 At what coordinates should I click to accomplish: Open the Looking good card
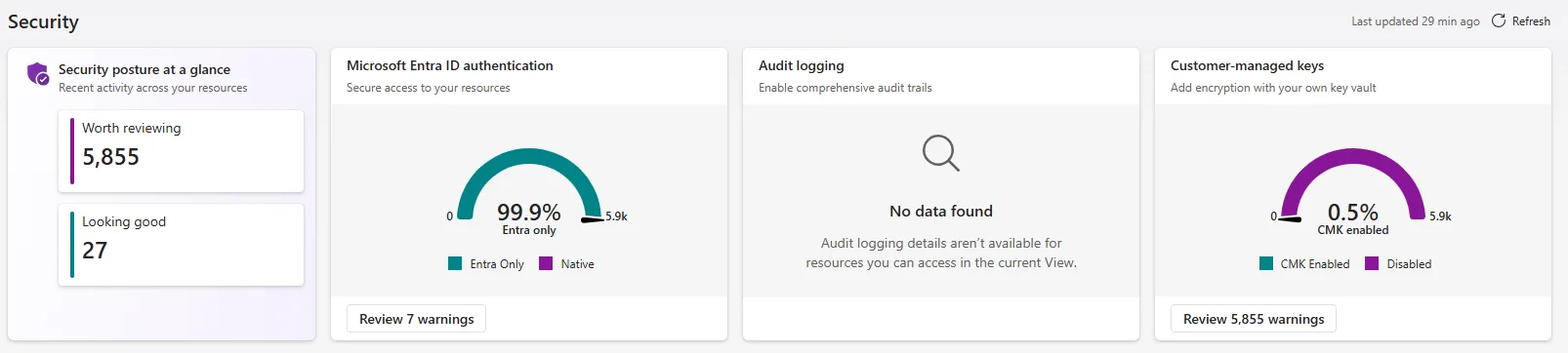(x=182, y=245)
